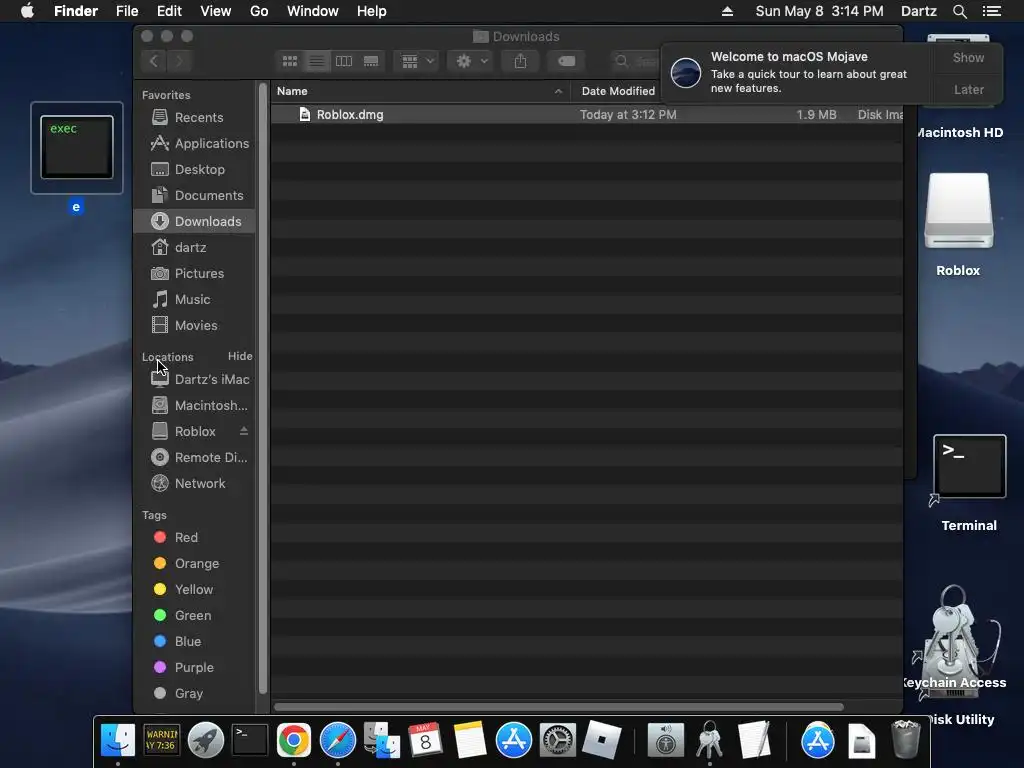The width and height of the screenshot is (1024, 768).
Task: Open the File menu
Action: click(x=127, y=11)
